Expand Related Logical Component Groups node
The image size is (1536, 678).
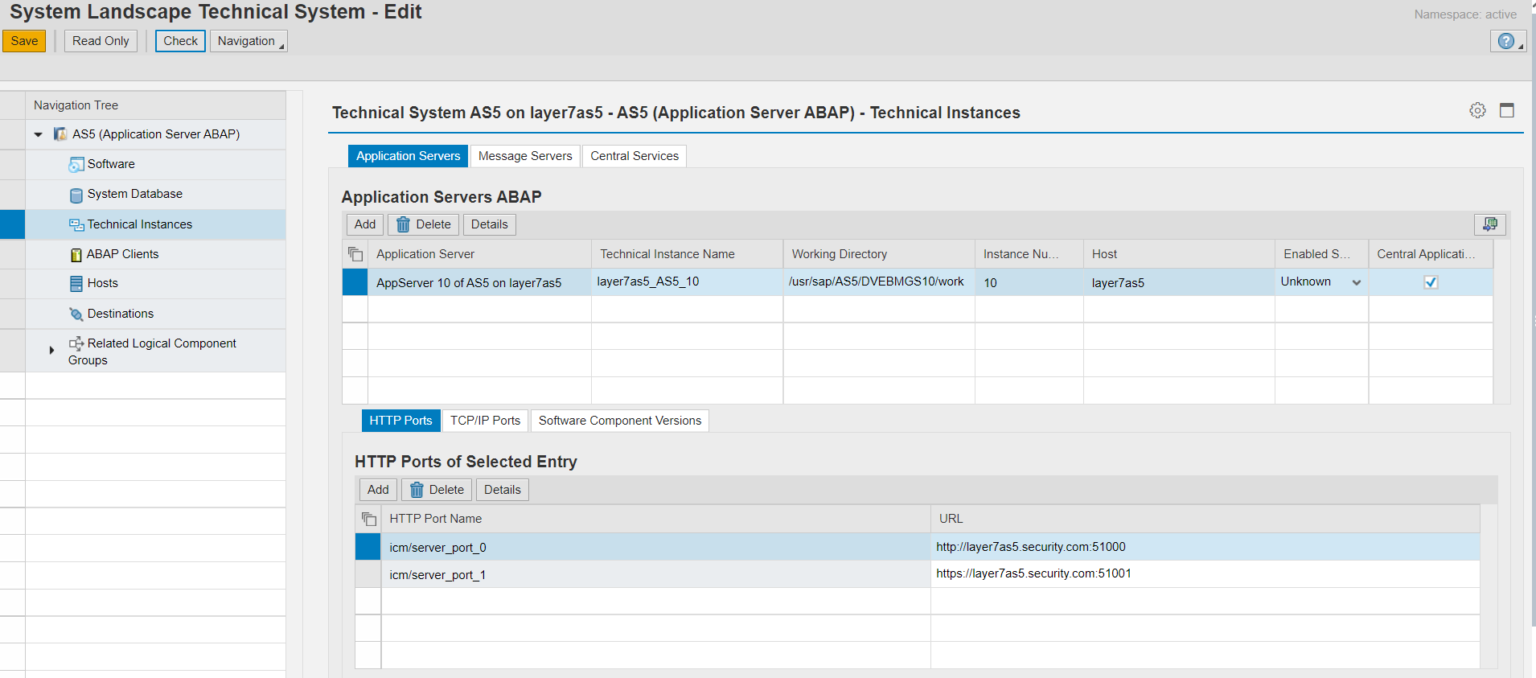pyautogui.click(x=52, y=350)
